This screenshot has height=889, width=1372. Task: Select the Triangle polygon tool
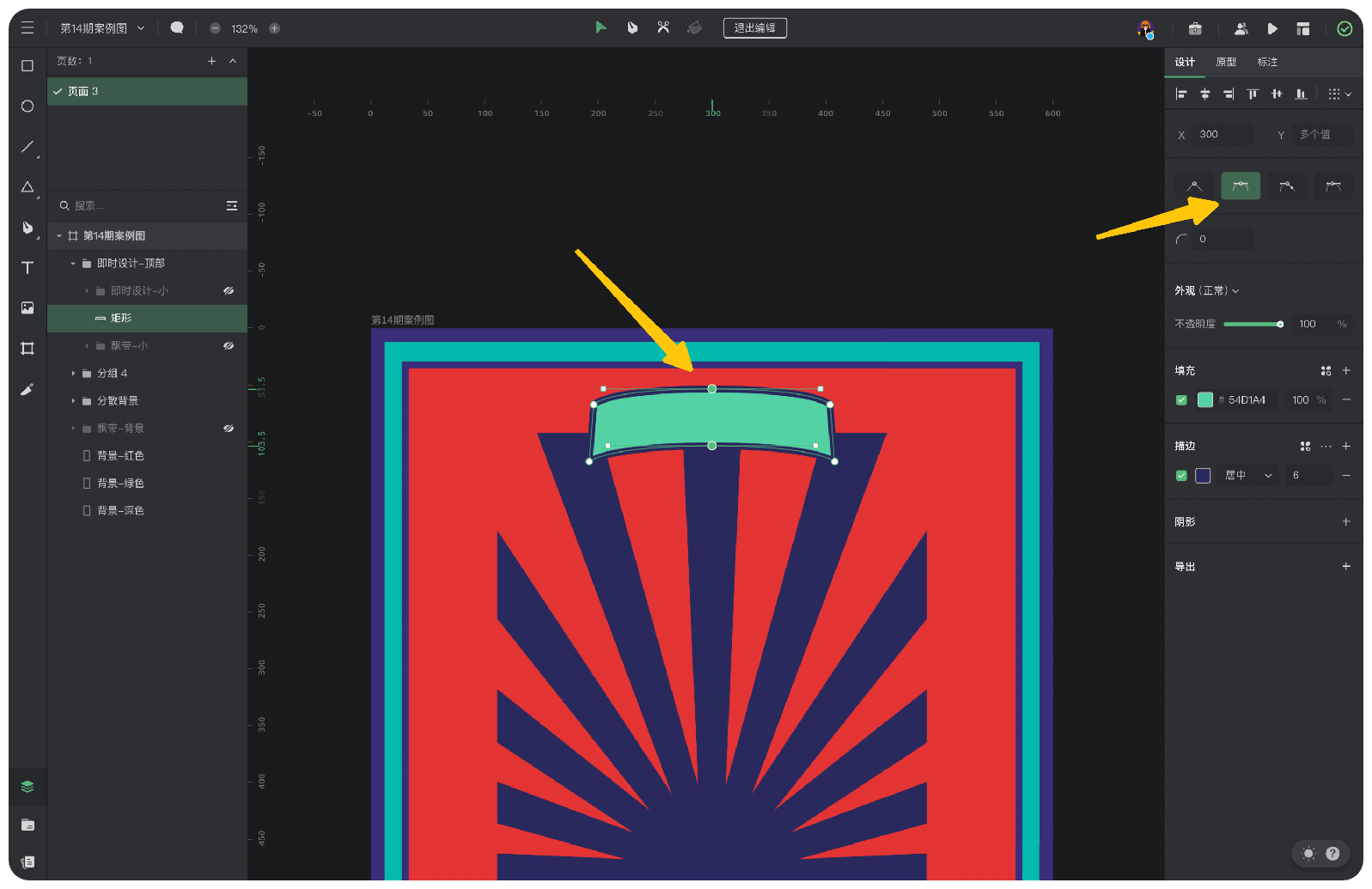(27, 187)
